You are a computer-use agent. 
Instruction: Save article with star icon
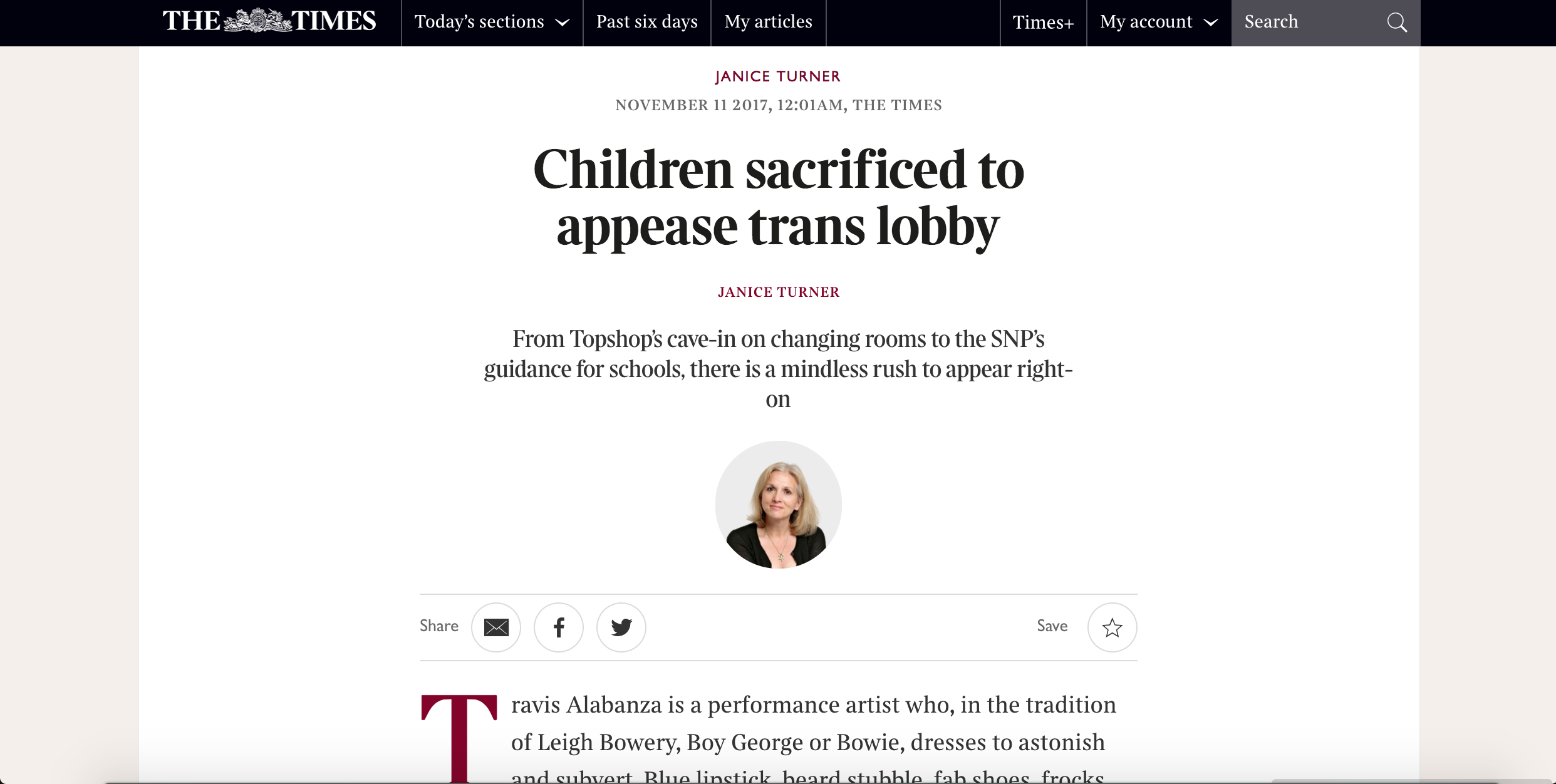pos(1112,627)
